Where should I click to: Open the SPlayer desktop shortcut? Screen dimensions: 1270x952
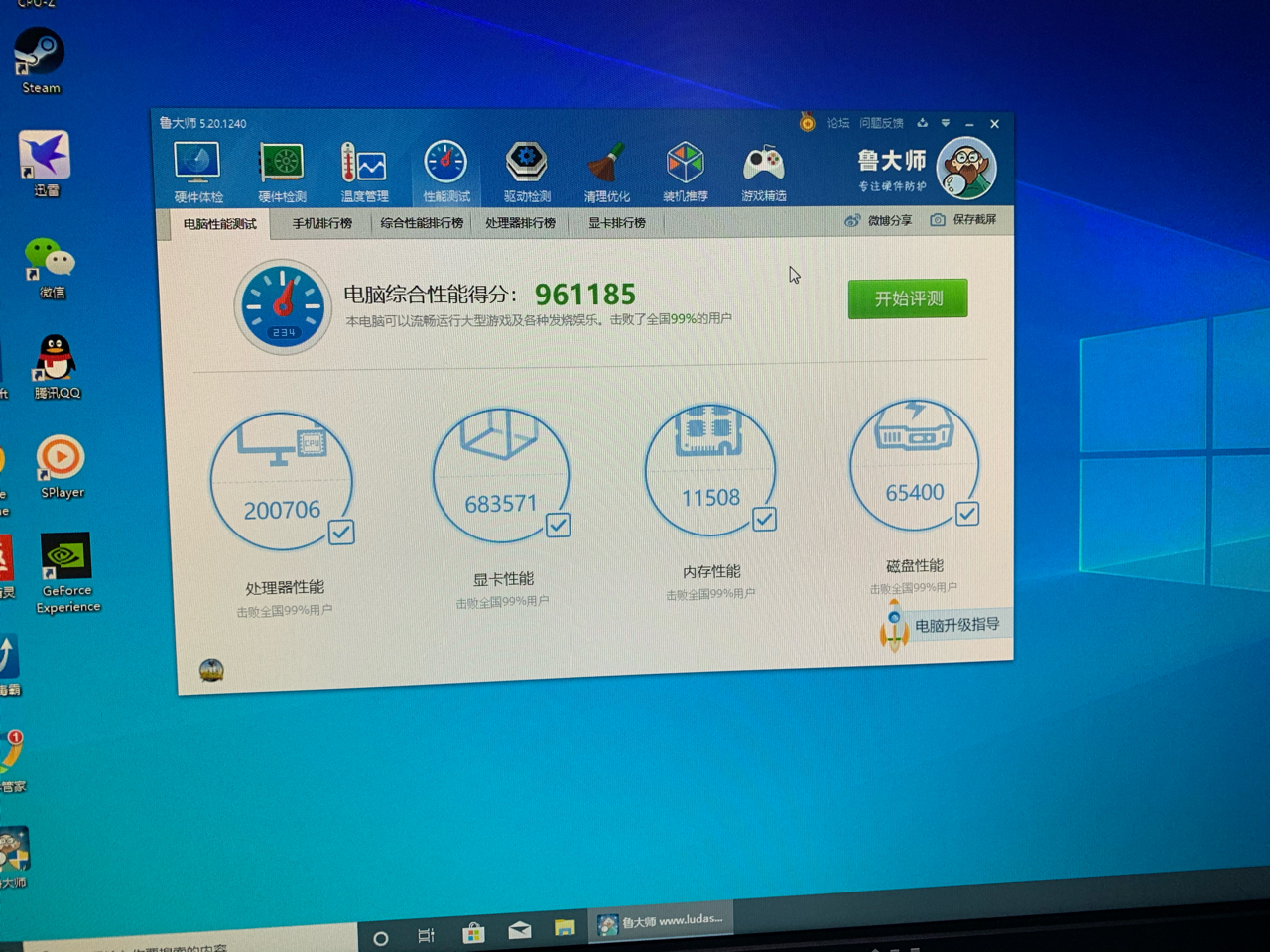62,466
